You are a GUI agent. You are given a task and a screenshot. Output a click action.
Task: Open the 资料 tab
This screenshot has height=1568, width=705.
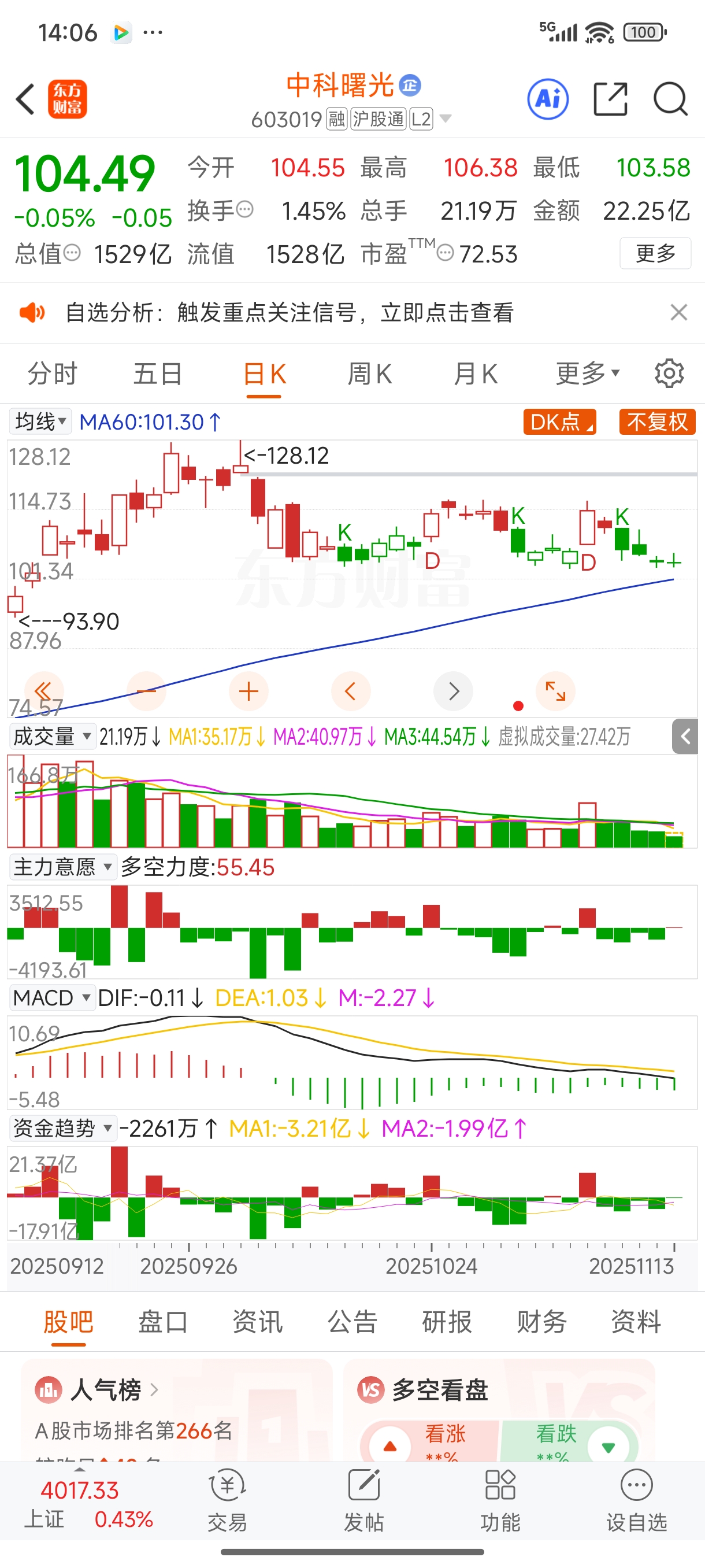coord(636,1322)
